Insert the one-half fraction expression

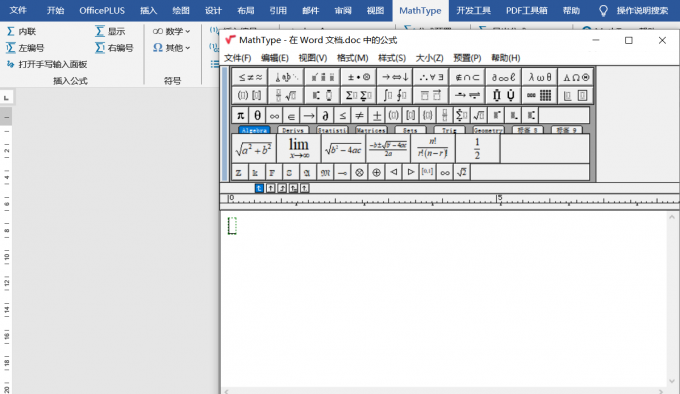(x=477, y=148)
